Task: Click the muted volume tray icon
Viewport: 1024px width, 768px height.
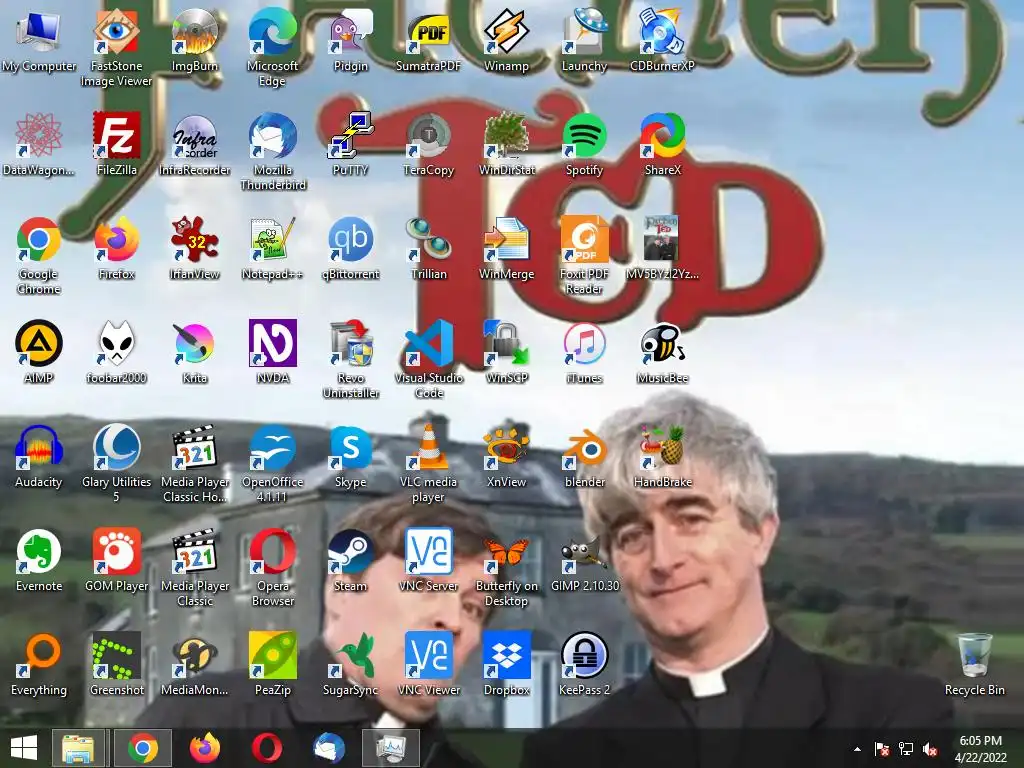Action: [x=930, y=749]
